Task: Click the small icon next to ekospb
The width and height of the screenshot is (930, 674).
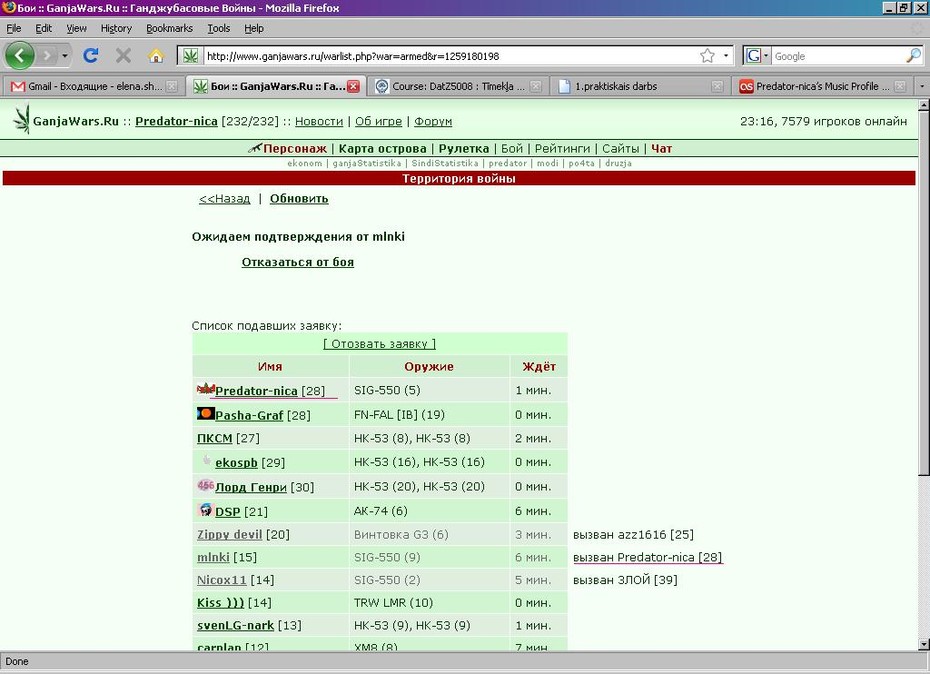Action: click(206, 461)
